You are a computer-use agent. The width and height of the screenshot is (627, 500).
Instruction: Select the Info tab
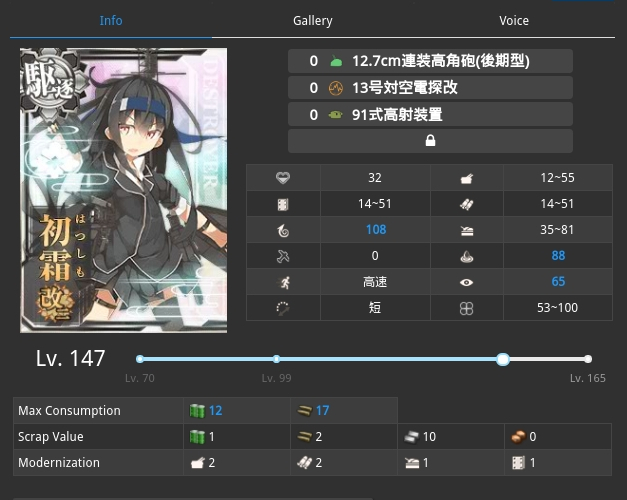pos(111,20)
